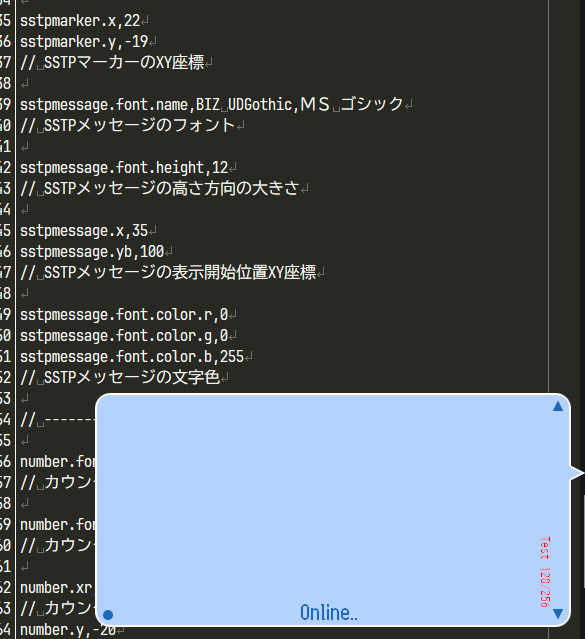Screen dimensions: 585x639
Task: Click the red Test 128/256 counter text
Action: tap(545, 572)
